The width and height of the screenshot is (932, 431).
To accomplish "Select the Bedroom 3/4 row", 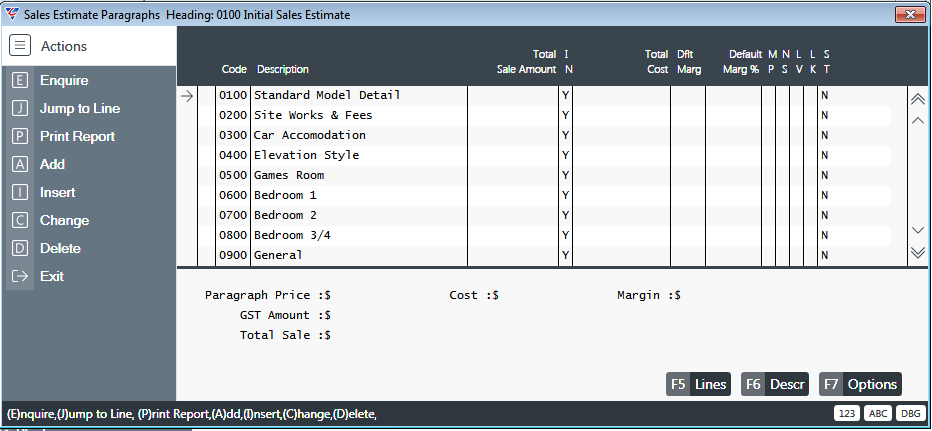I will click(x=544, y=235).
